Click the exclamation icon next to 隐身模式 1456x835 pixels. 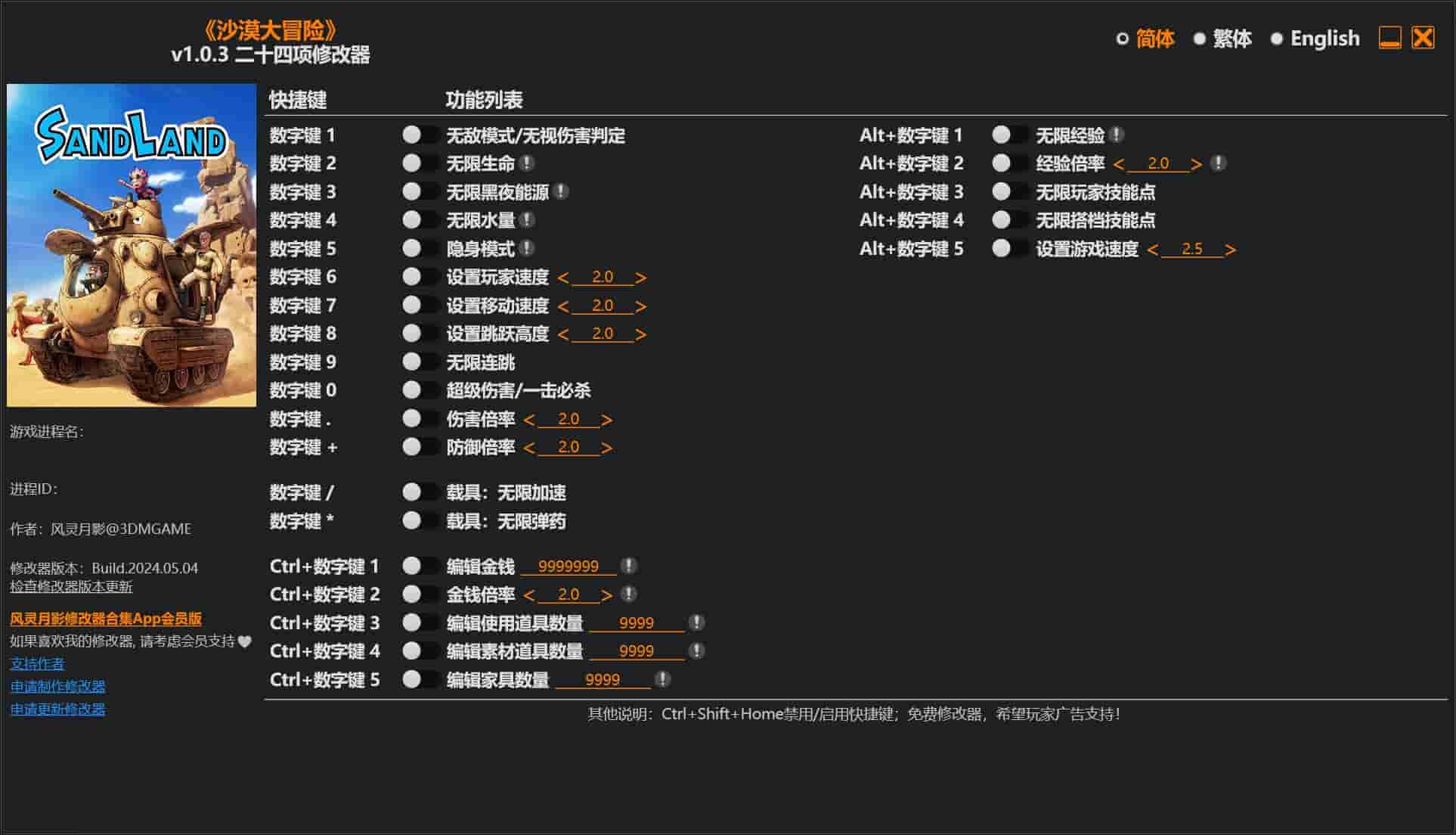coord(528,248)
